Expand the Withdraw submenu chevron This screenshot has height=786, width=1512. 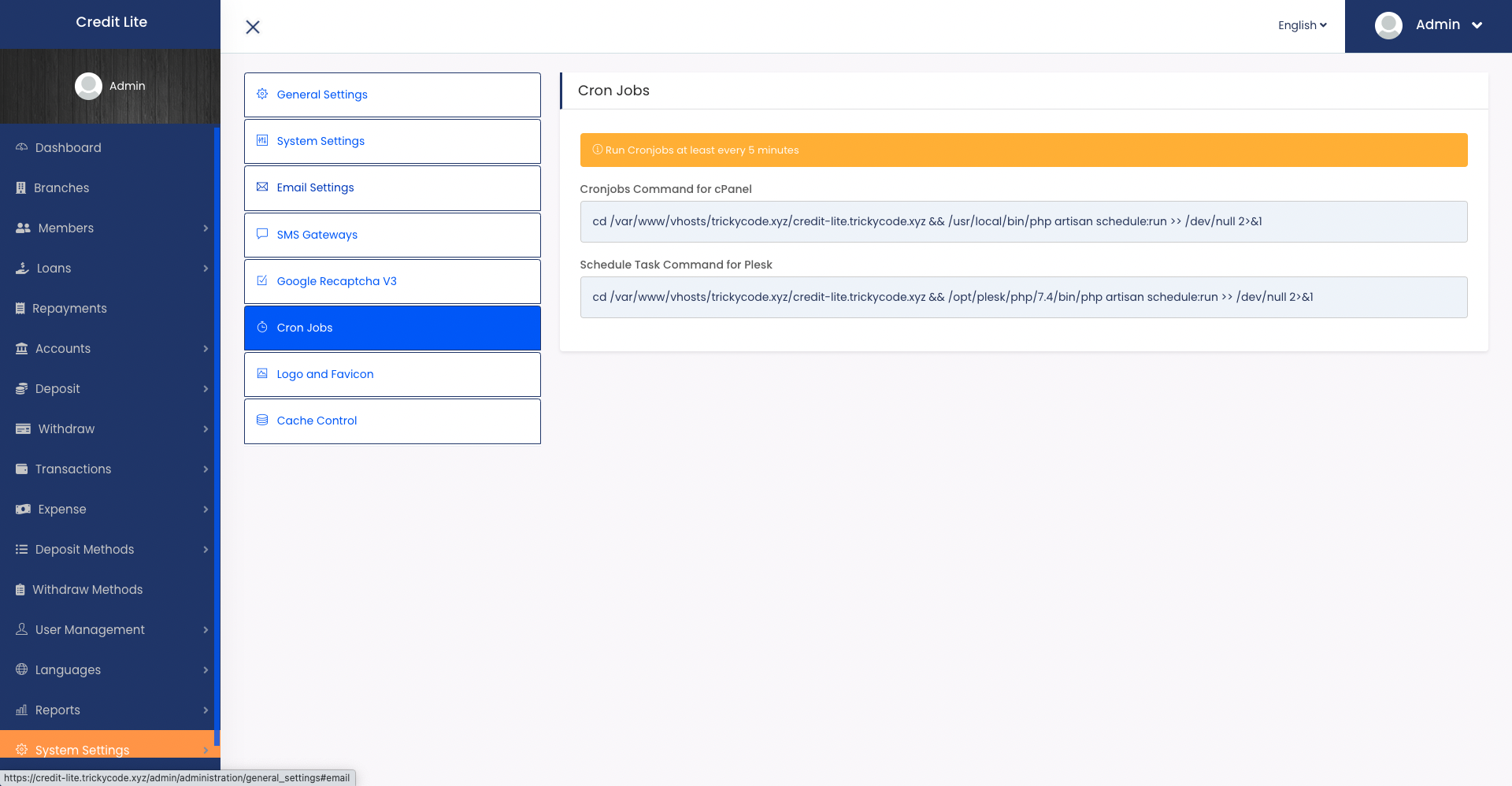click(x=206, y=428)
